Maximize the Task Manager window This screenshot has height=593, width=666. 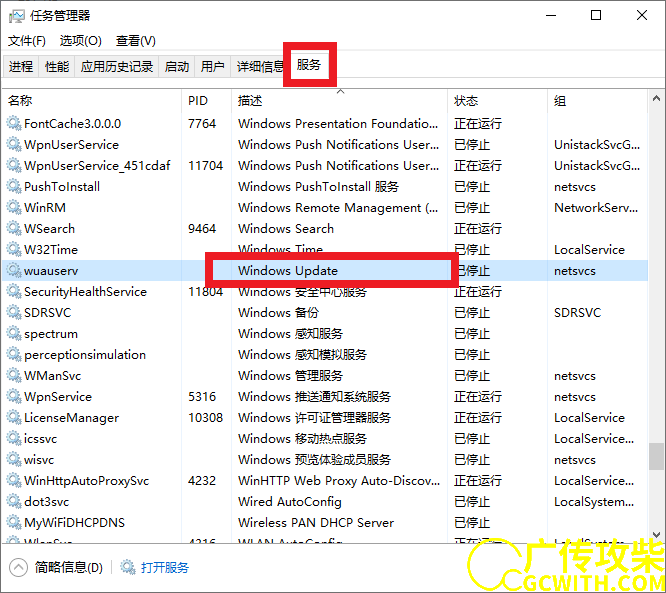(x=596, y=16)
